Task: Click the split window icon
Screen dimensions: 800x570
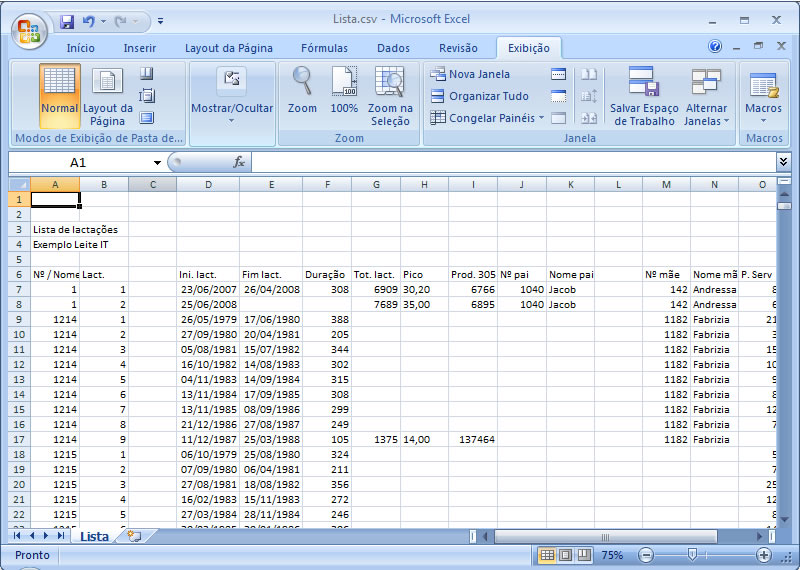Action: pyautogui.click(x=559, y=74)
